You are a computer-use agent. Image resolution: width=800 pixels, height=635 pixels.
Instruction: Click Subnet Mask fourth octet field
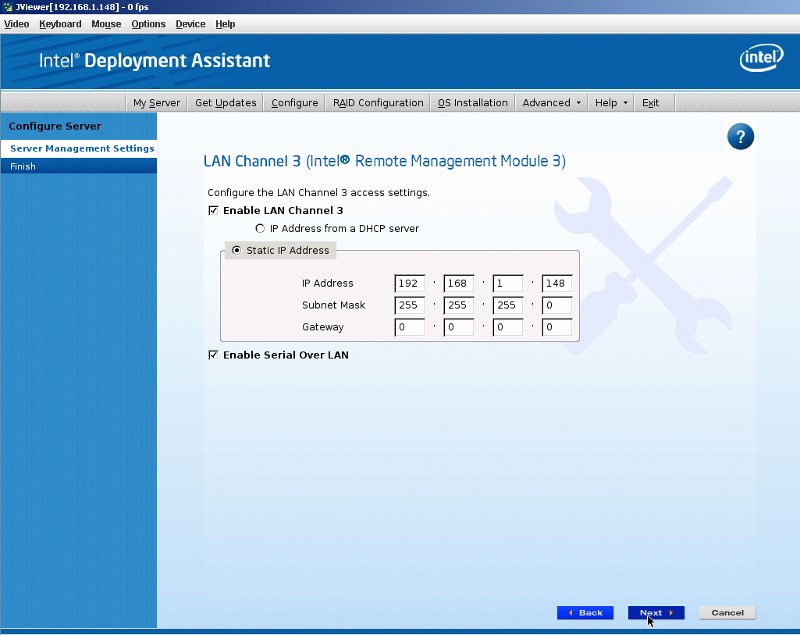click(x=557, y=305)
